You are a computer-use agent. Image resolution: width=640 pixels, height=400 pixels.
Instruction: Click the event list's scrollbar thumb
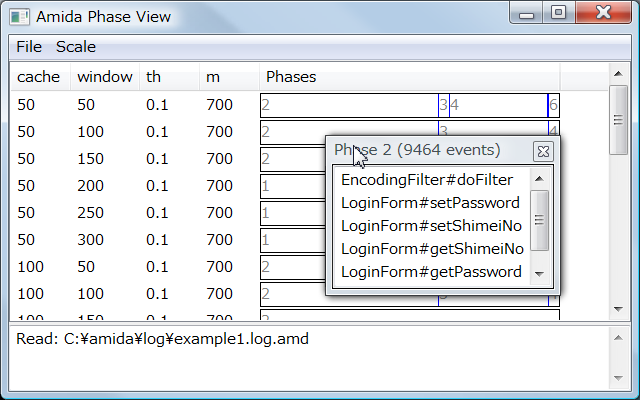pyautogui.click(x=540, y=220)
